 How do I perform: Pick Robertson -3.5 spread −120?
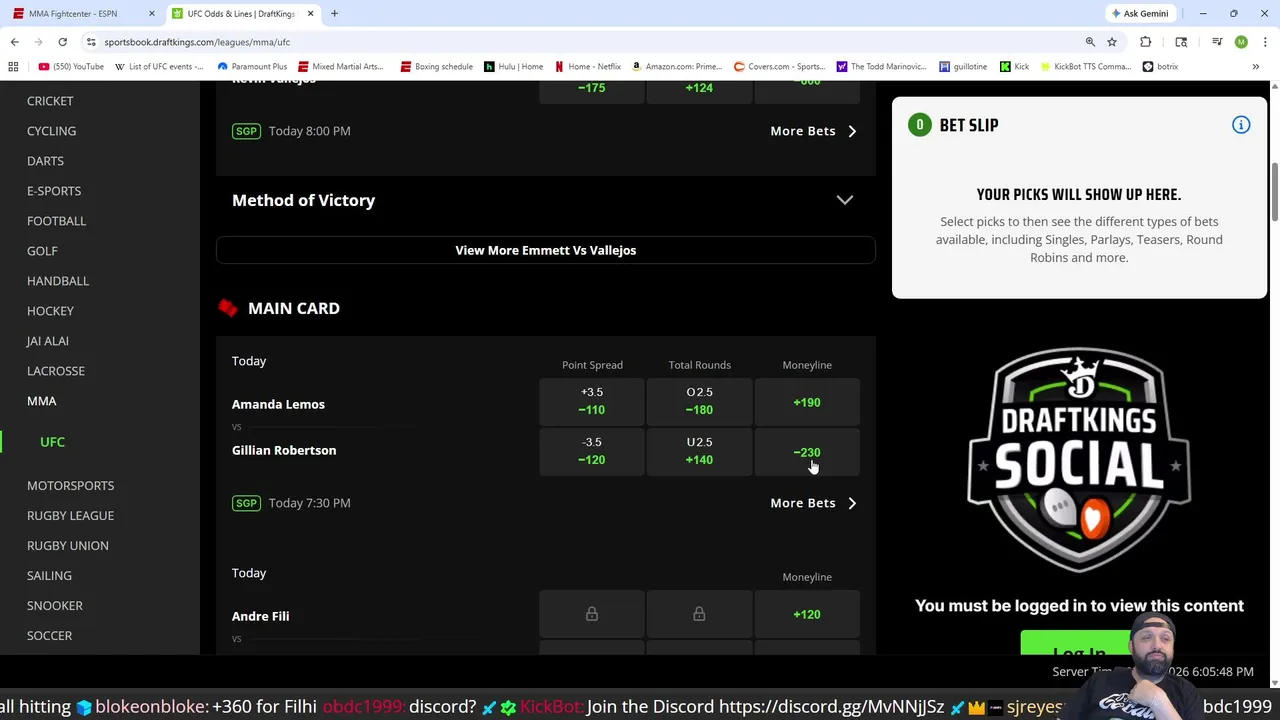(x=592, y=452)
